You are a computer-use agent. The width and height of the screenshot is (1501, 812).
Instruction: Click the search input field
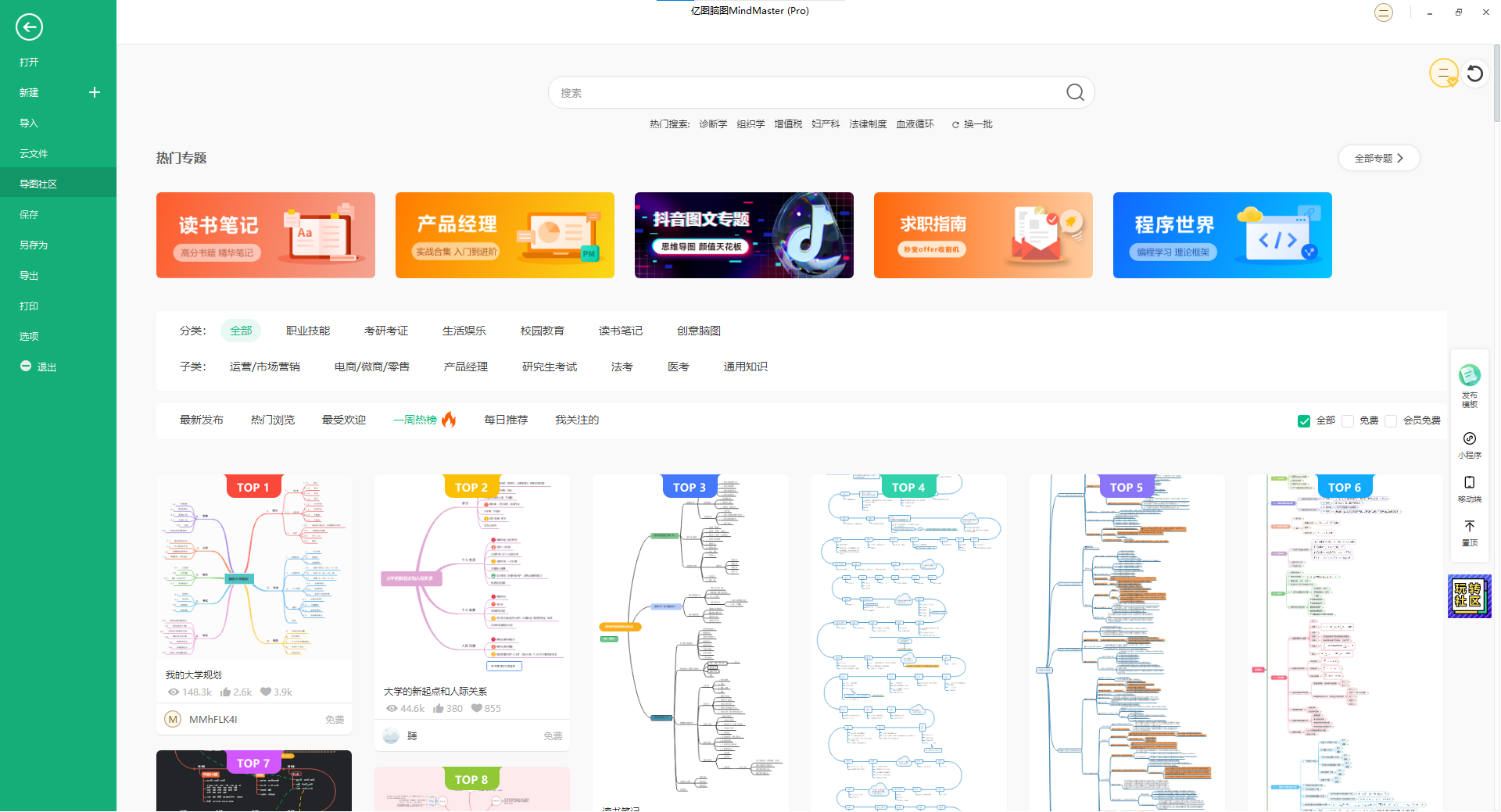[x=821, y=92]
